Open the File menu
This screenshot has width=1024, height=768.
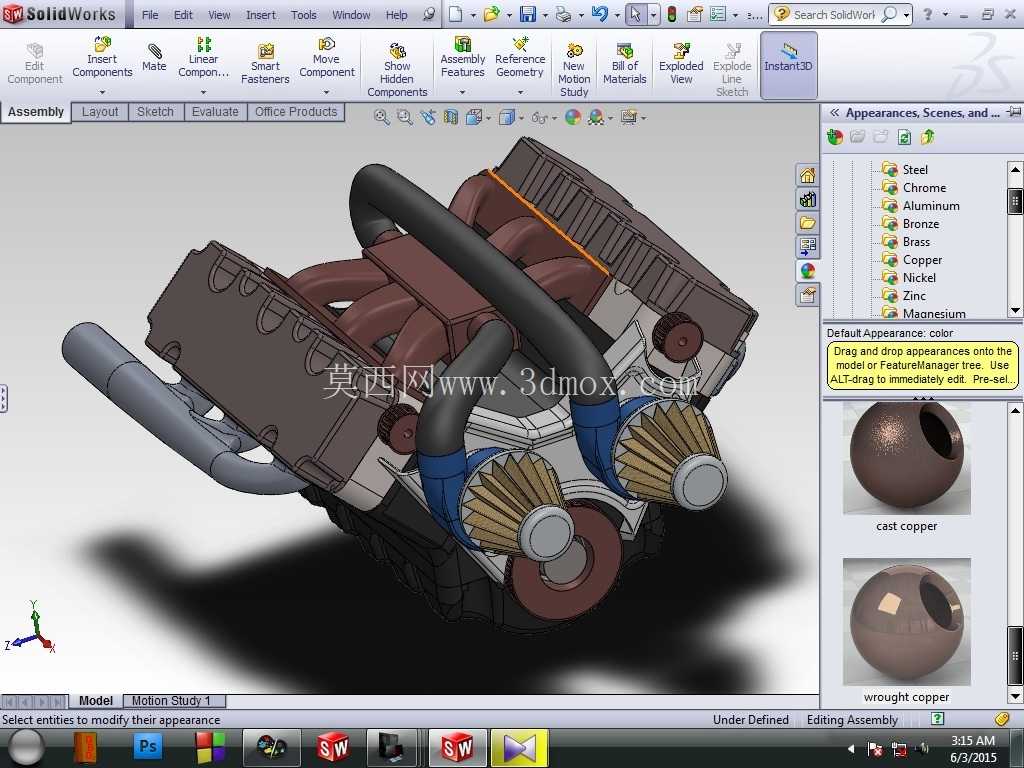[x=150, y=14]
